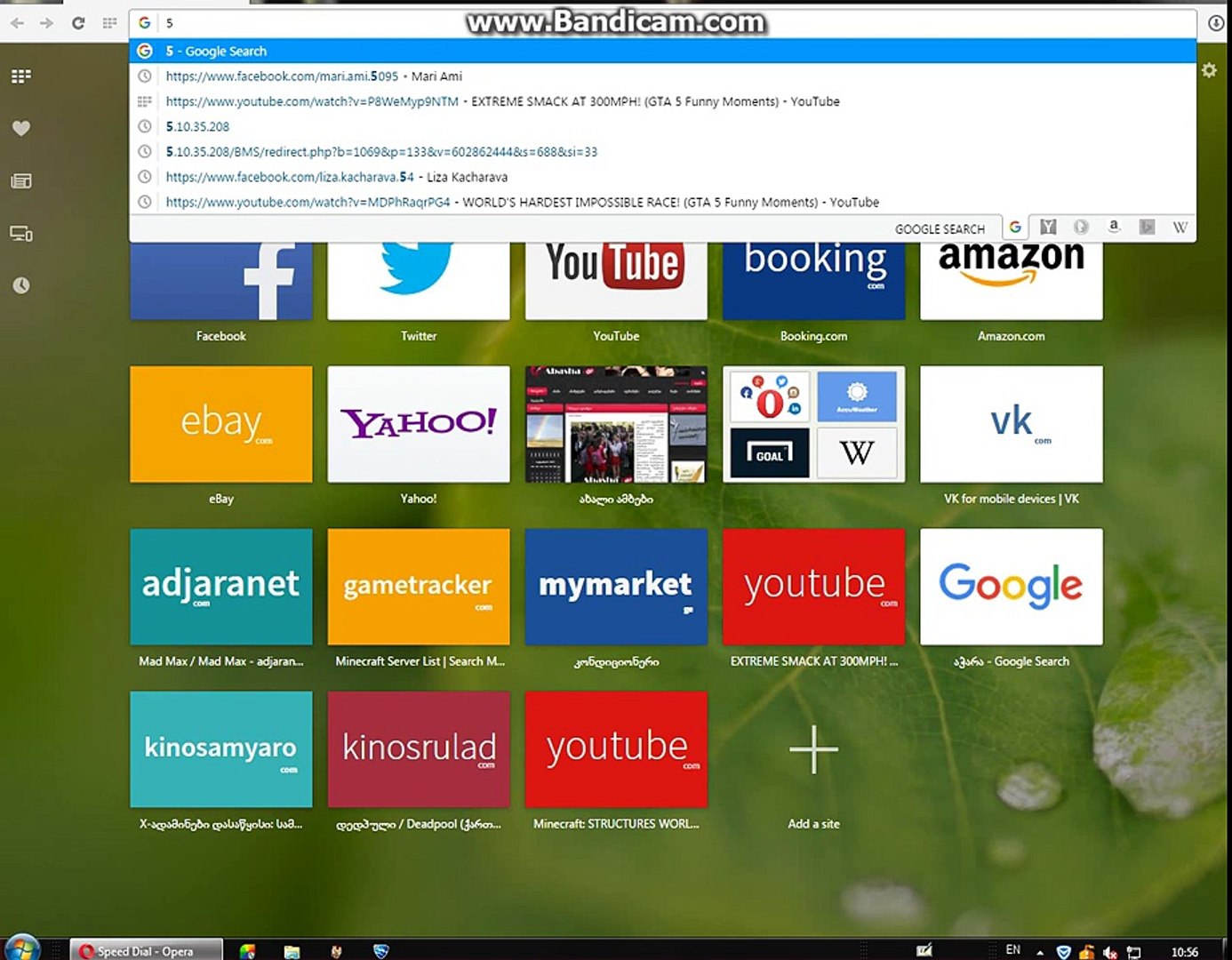This screenshot has width=1232, height=960.
Task: Open Speed Dial from the toolbar grid icon
Action: click(x=109, y=23)
